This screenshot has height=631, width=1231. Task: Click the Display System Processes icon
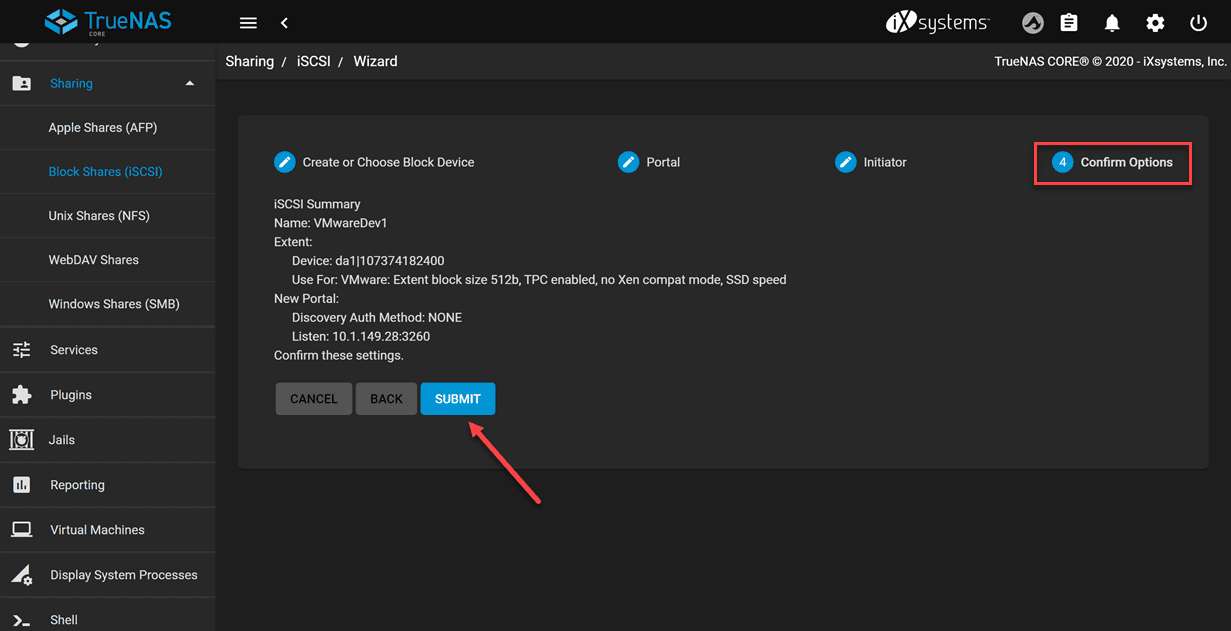21,575
